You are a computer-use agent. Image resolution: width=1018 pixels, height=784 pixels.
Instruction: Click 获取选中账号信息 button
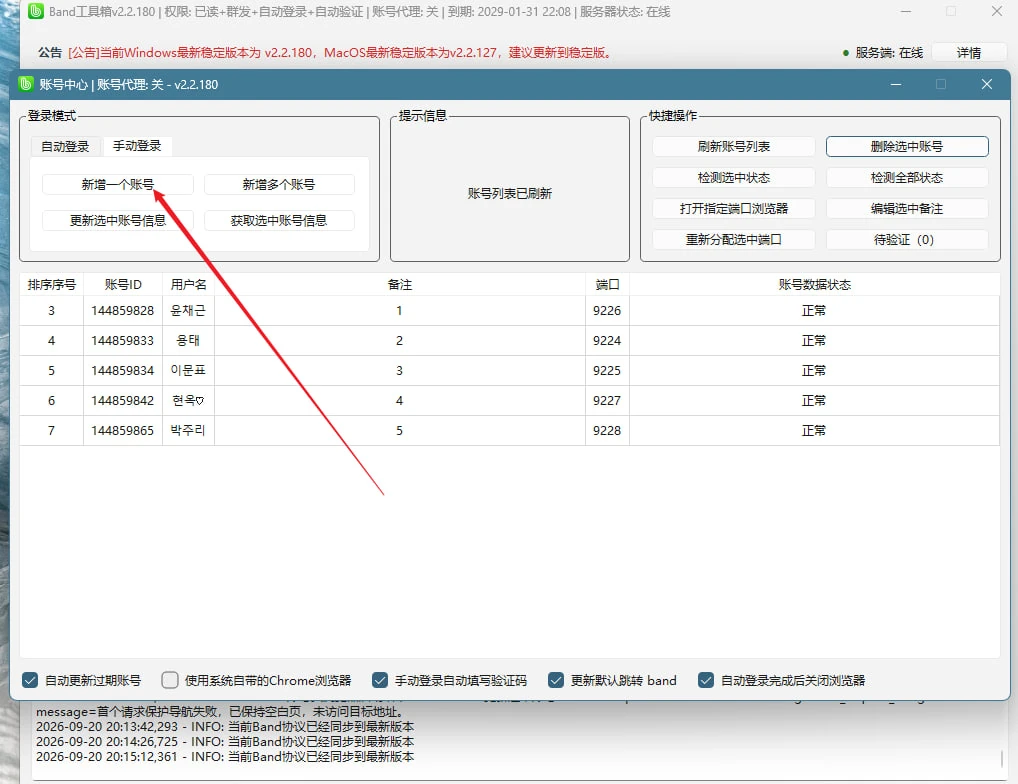[279, 221]
